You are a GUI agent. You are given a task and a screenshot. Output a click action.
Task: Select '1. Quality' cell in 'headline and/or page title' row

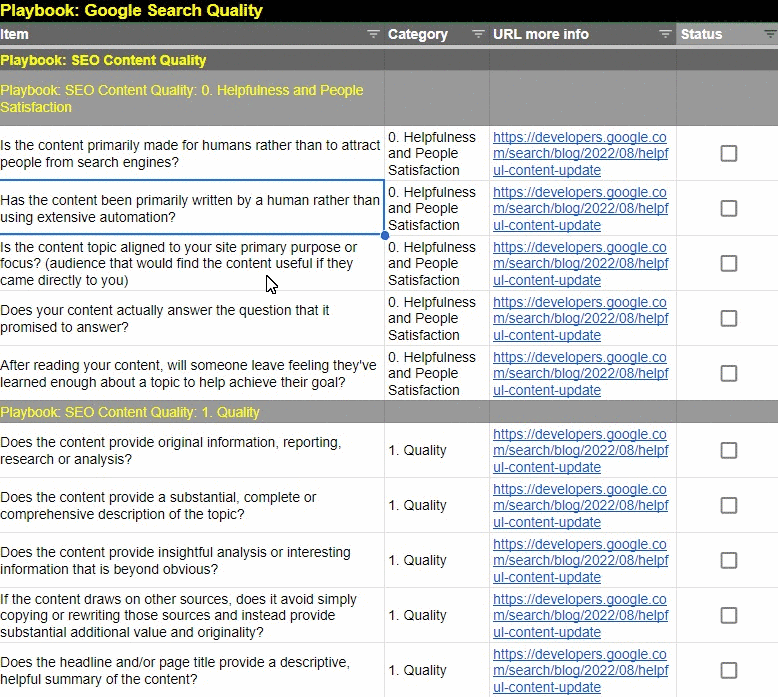437,671
